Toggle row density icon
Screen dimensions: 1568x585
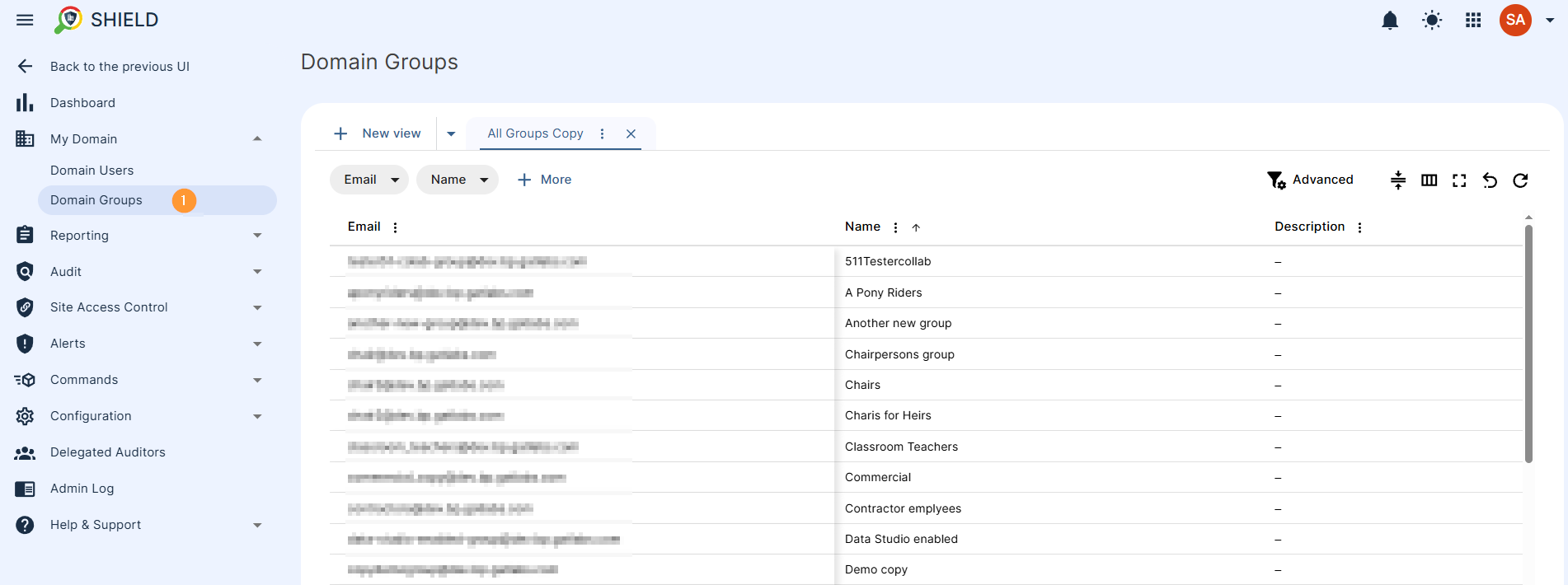[x=1398, y=180]
